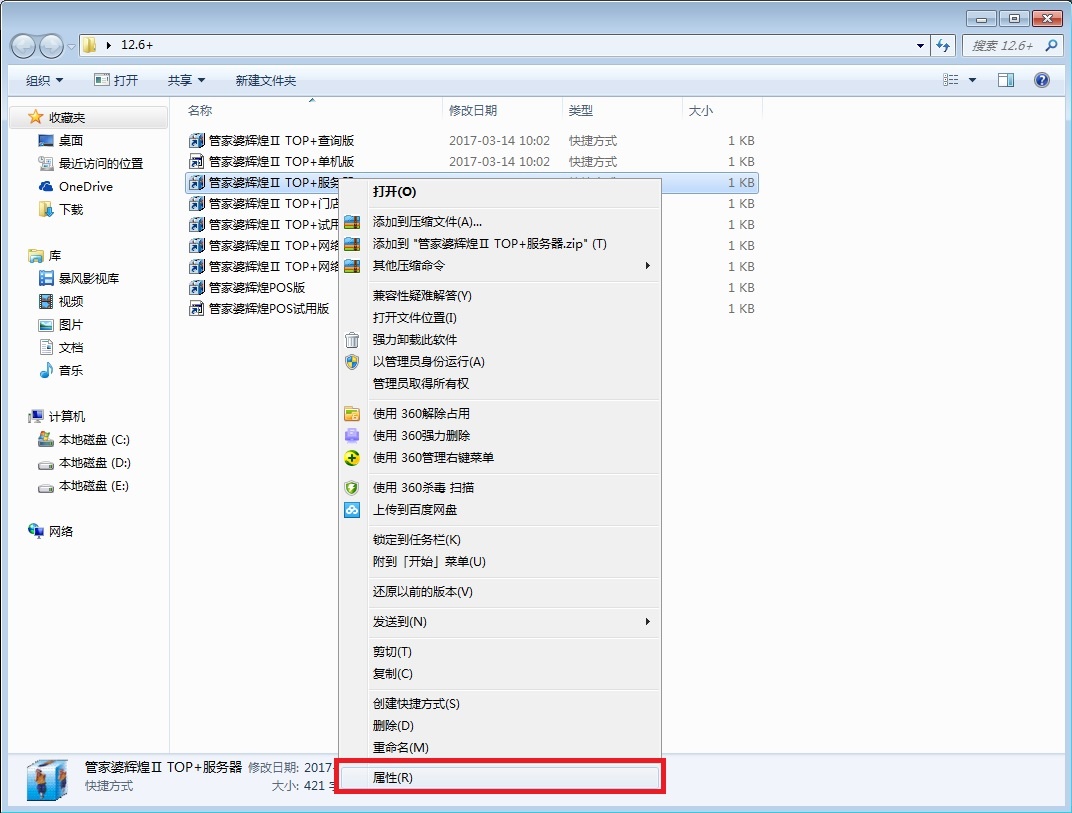Choose 复制(C) in context menu
The height and width of the screenshot is (813, 1072).
click(x=500, y=674)
